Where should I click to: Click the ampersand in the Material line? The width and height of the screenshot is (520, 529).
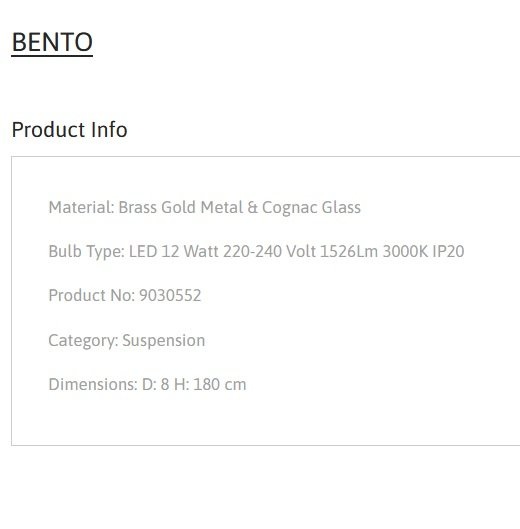[252, 207]
